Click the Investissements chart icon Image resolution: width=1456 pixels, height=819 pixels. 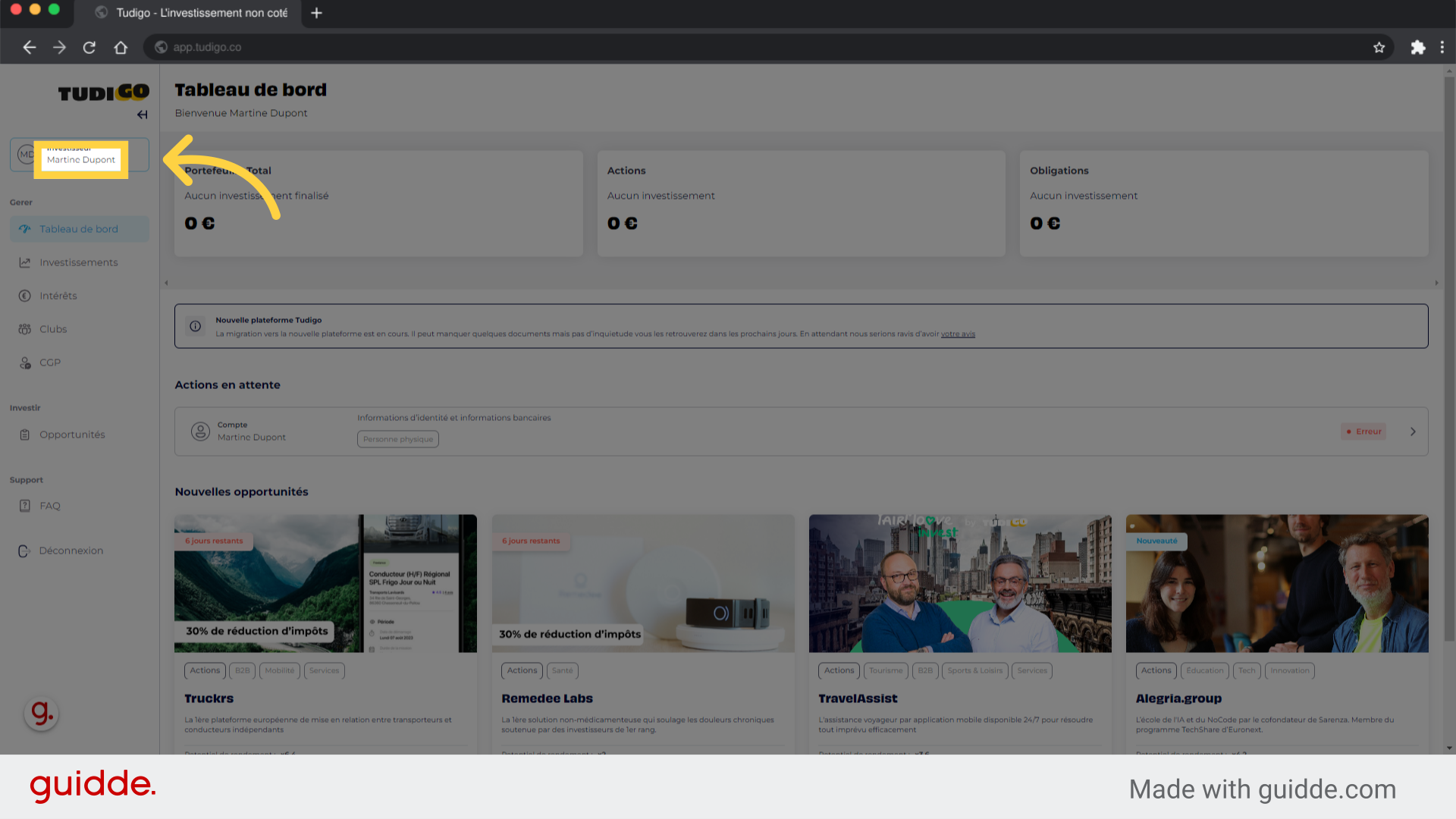pyautogui.click(x=25, y=262)
